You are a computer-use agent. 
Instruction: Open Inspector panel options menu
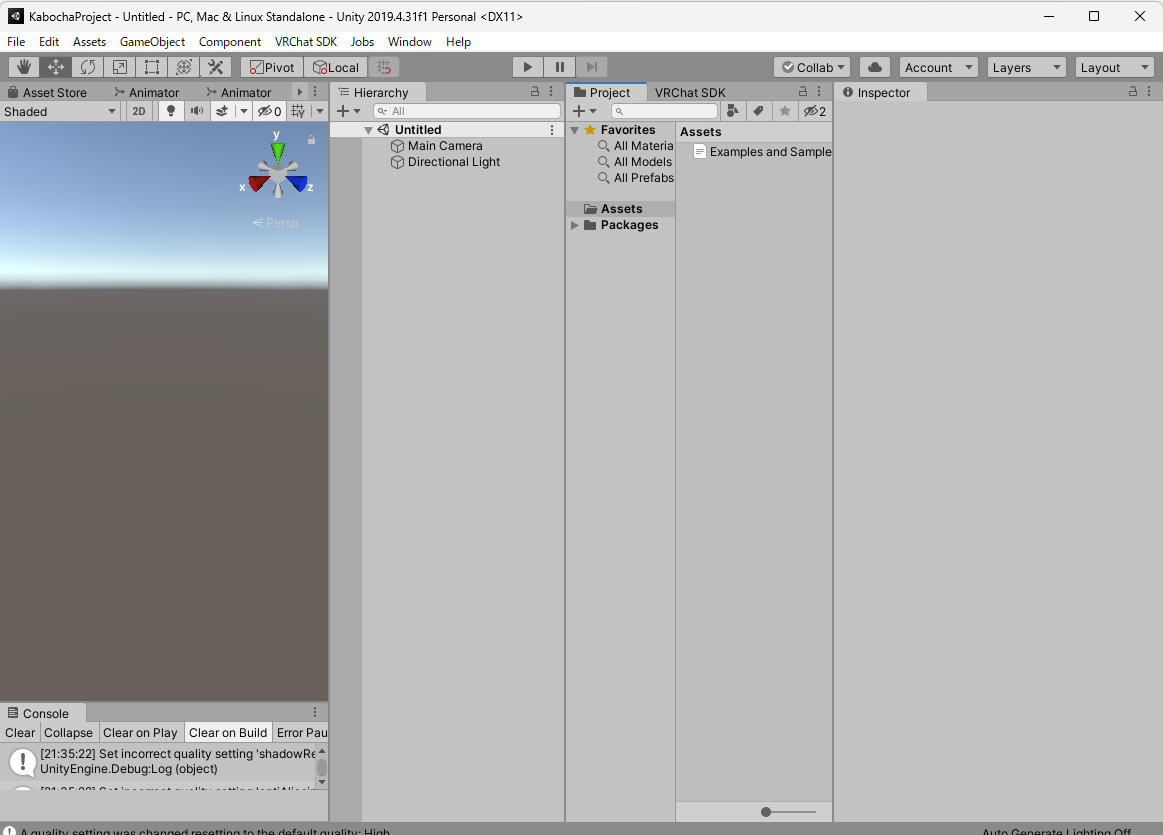coord(1149,91)
